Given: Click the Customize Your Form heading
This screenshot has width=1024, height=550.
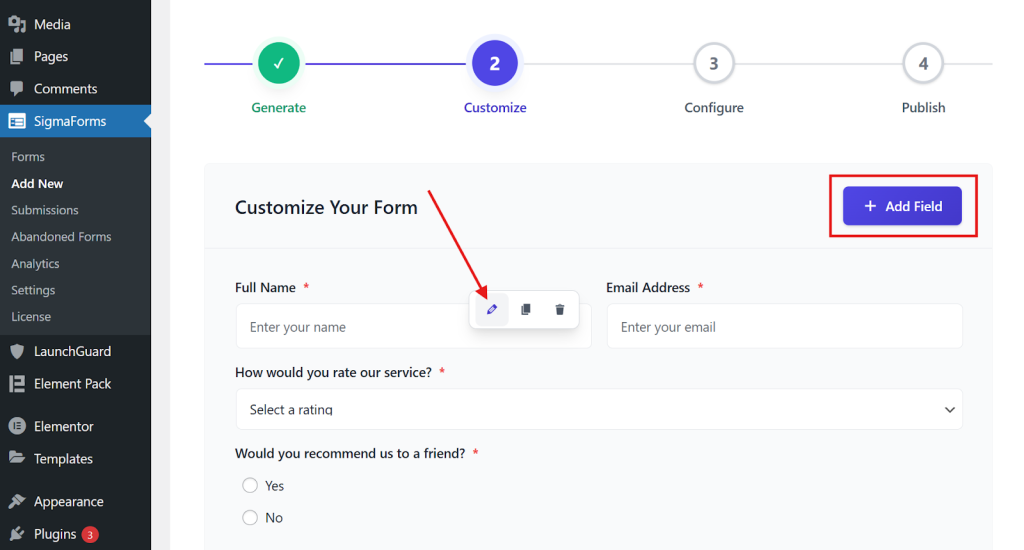Looking at the screenshot, I should click(x=326, y=207).
